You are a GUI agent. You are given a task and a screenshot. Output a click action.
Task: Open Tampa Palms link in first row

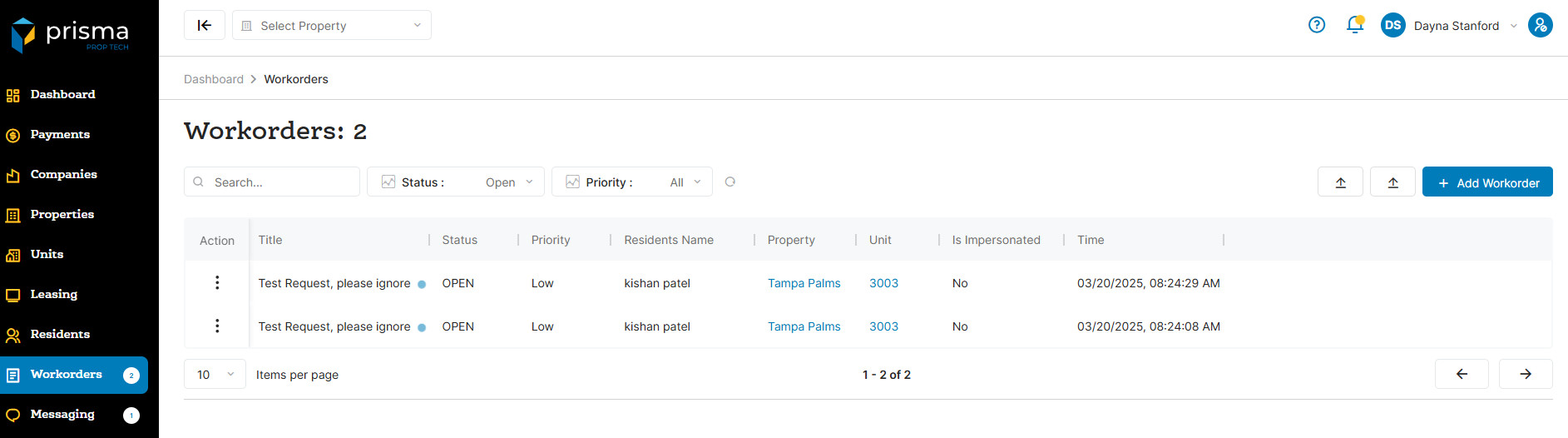click(x=804, y=283)
